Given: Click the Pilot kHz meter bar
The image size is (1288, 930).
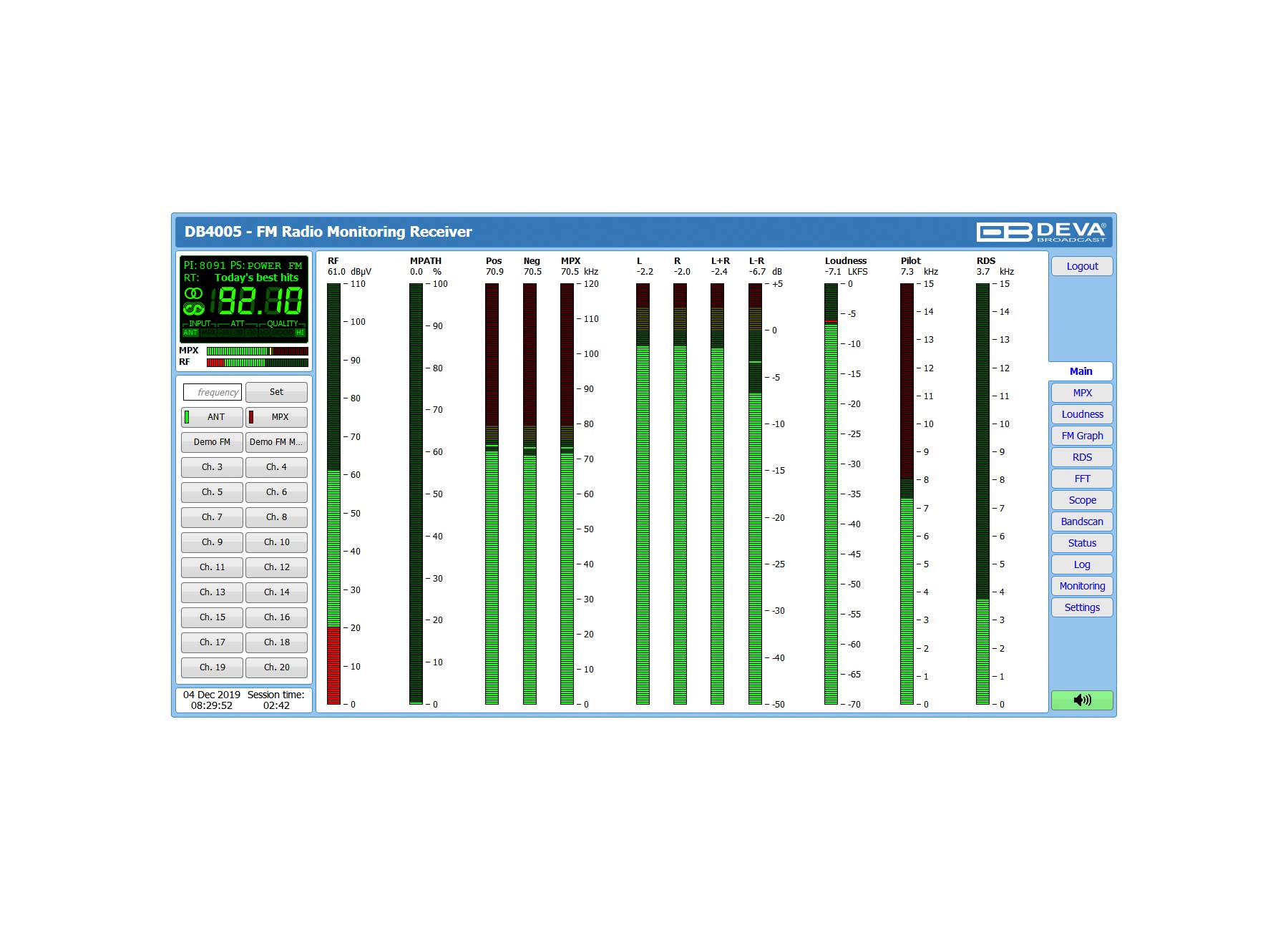Looking at the screenshot, I should tap(907, 494).
